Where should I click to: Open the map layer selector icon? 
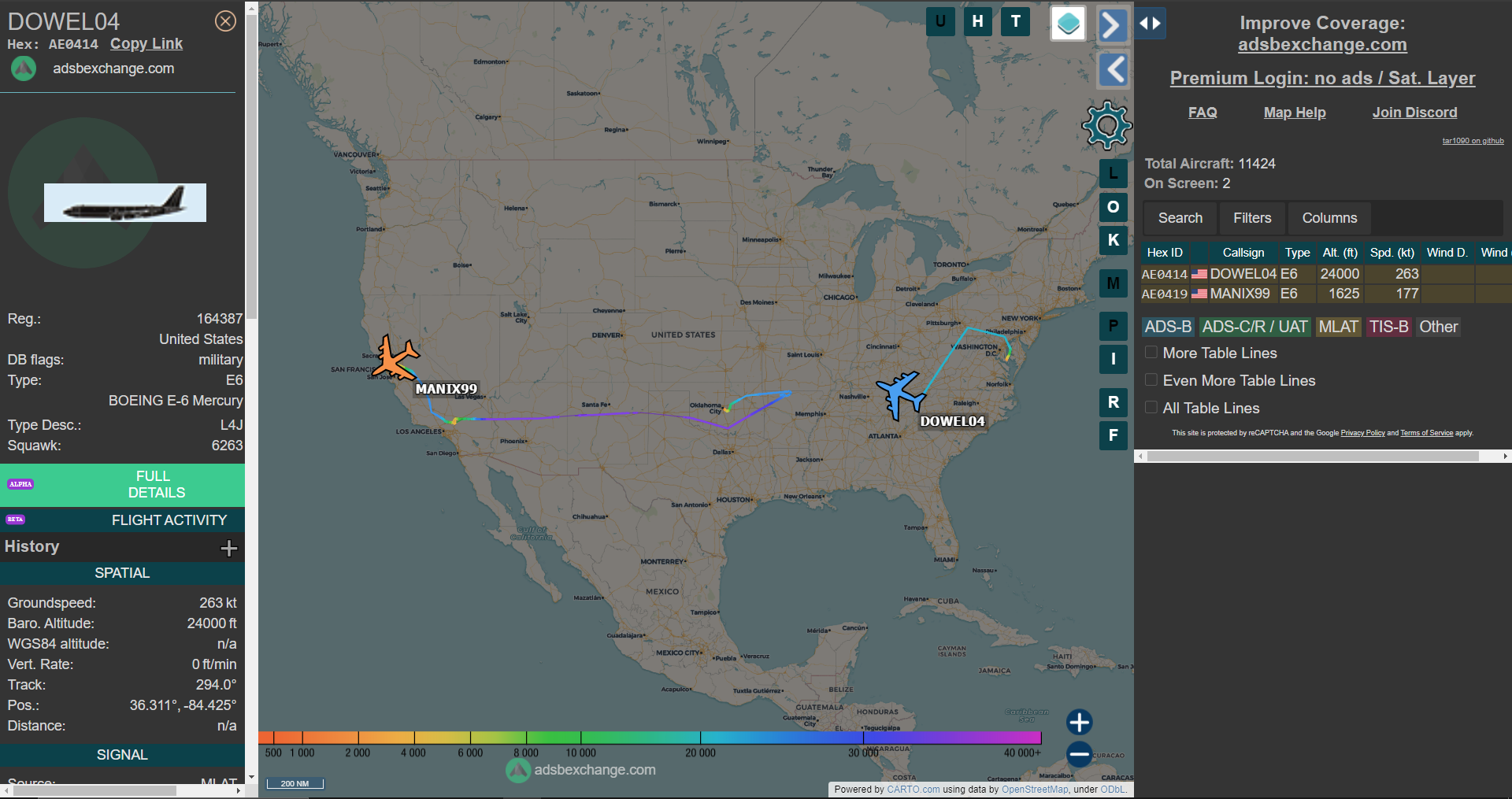[x=1069, y=24]
